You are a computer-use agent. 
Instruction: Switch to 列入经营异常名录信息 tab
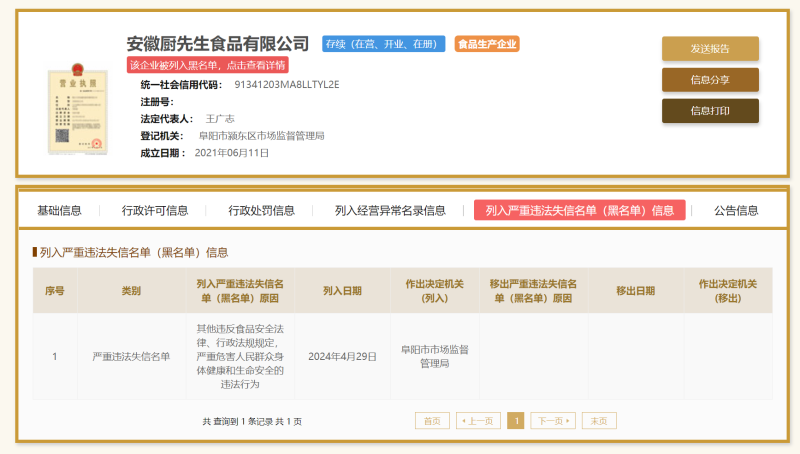coord(390,211)
